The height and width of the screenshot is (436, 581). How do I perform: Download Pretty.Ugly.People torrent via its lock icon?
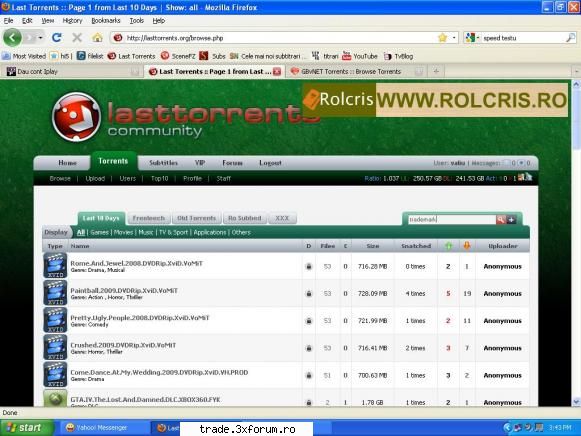tap(308, 321)
